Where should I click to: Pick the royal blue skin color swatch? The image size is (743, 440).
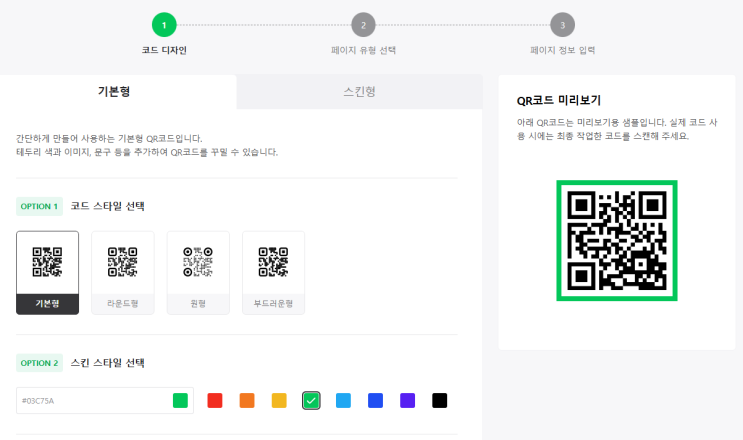pyautogui.click(x=375, y=401)
